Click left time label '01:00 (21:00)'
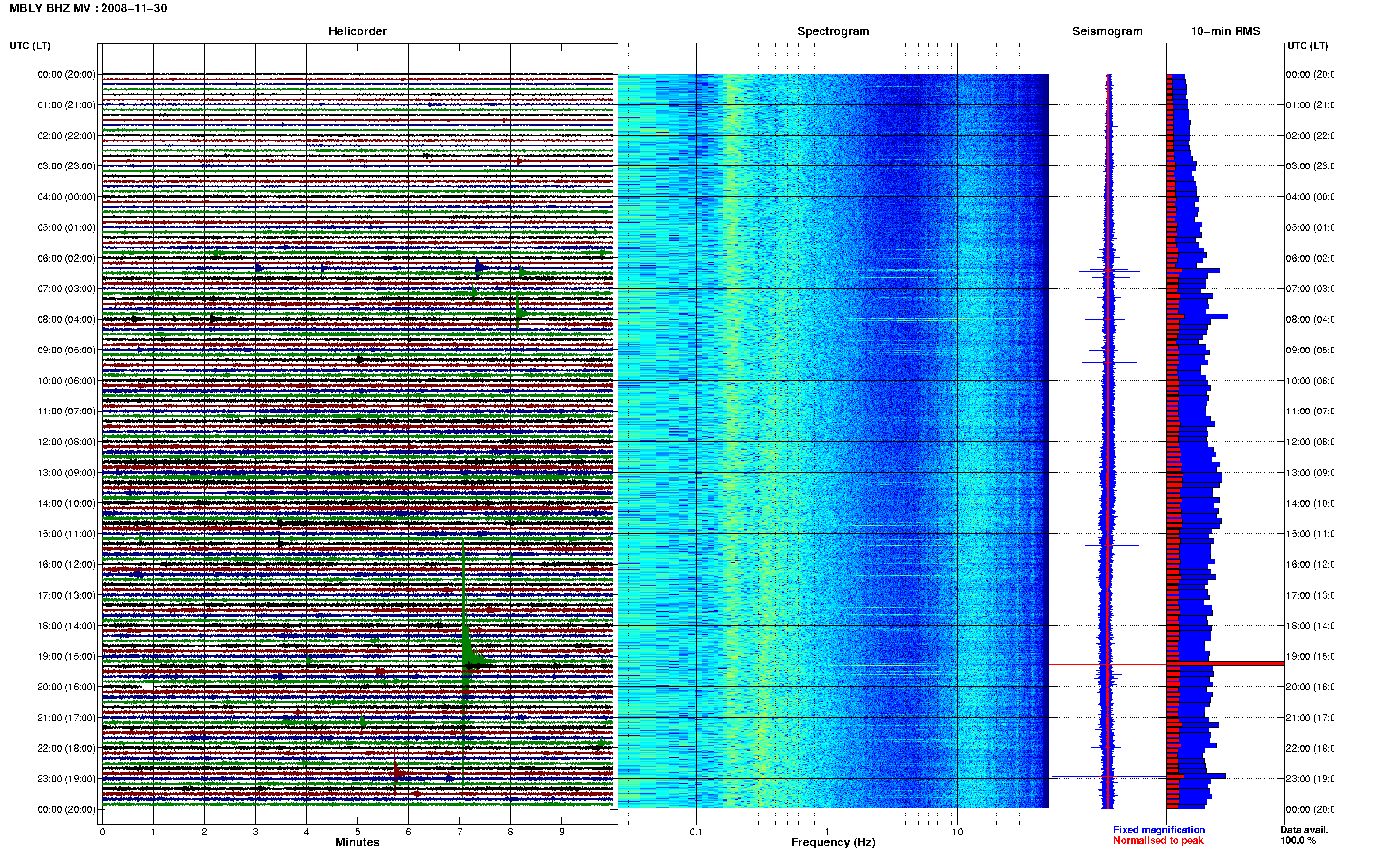 tap(66, 105)
